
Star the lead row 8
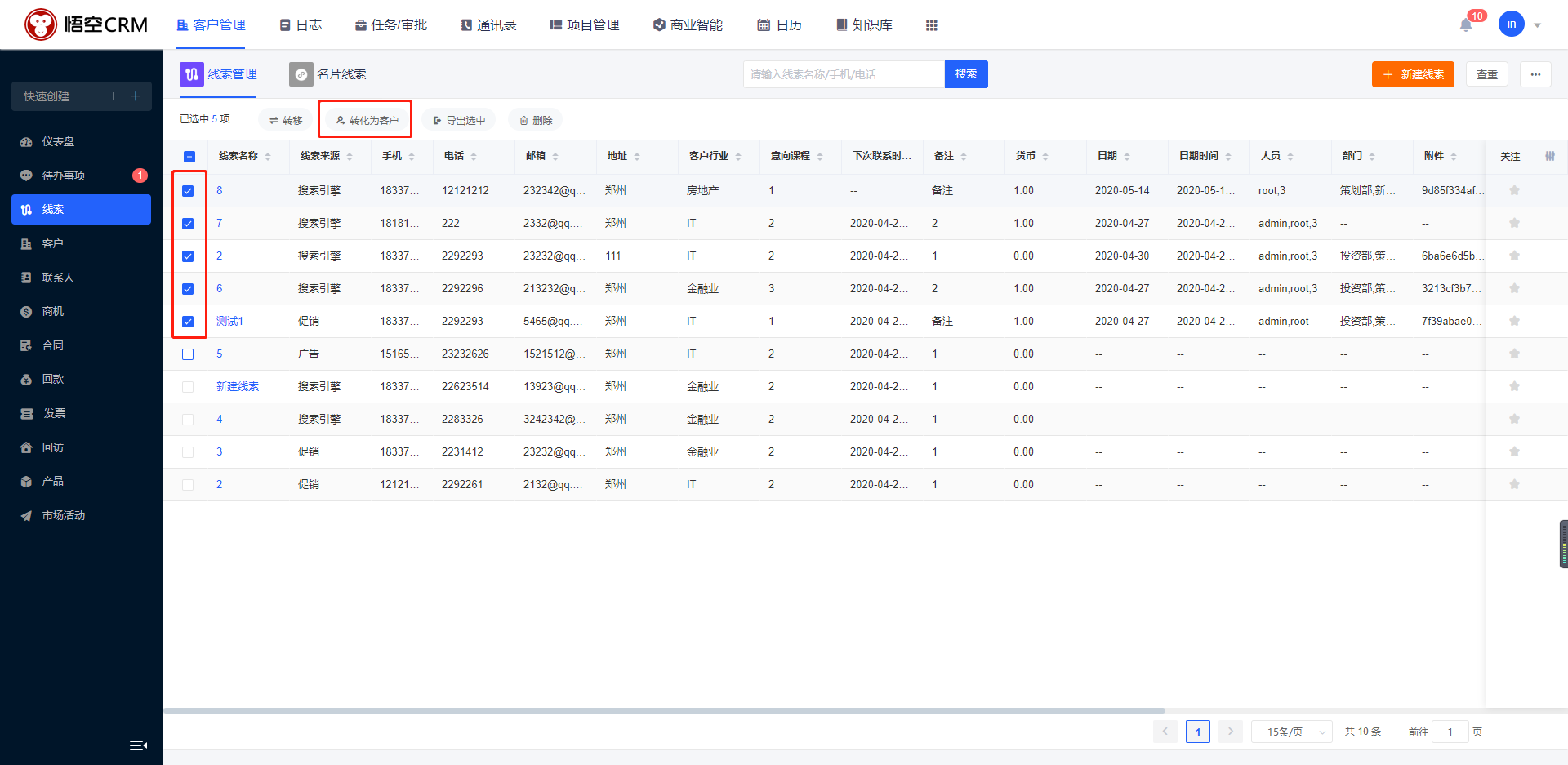pos(1514,190)
